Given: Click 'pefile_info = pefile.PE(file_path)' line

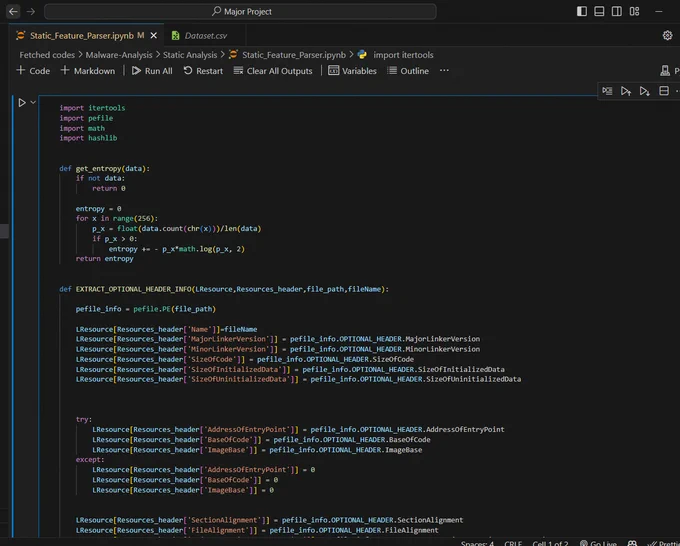Looking at the screenshot, I should [145, 309].
